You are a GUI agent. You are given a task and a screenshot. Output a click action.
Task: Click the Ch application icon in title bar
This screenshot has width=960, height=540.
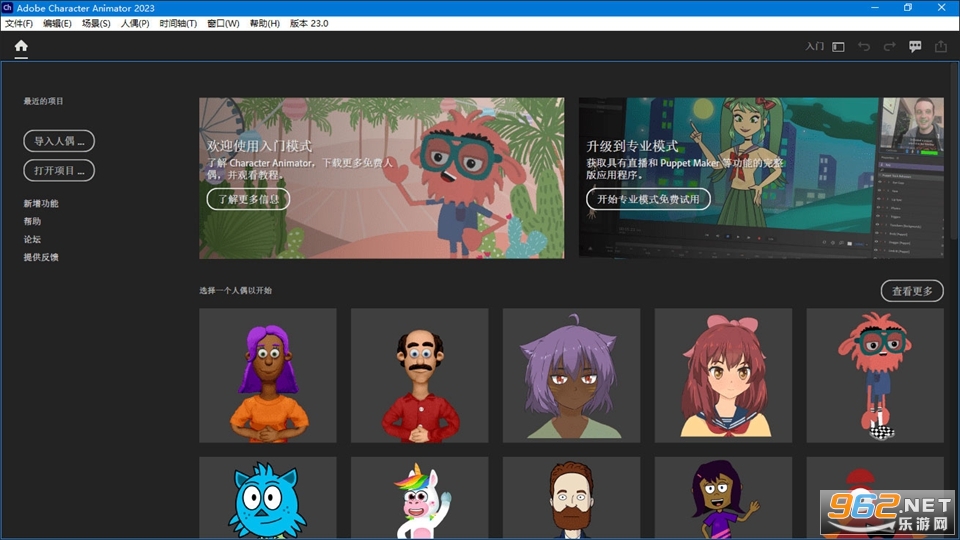(x=7, y=7)
